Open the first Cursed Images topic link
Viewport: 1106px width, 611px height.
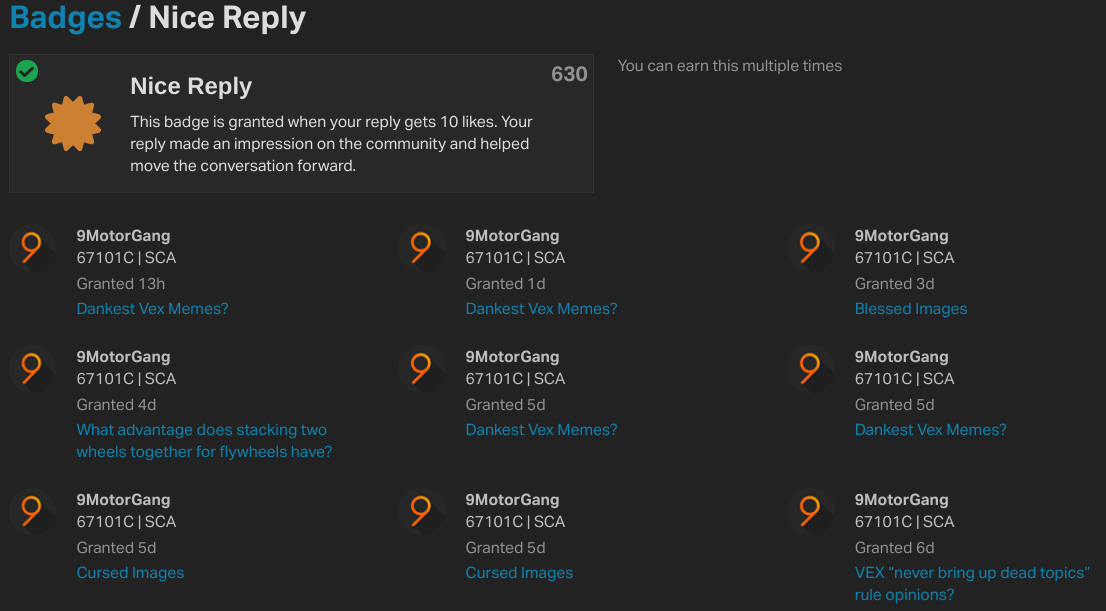pos(130,573)
